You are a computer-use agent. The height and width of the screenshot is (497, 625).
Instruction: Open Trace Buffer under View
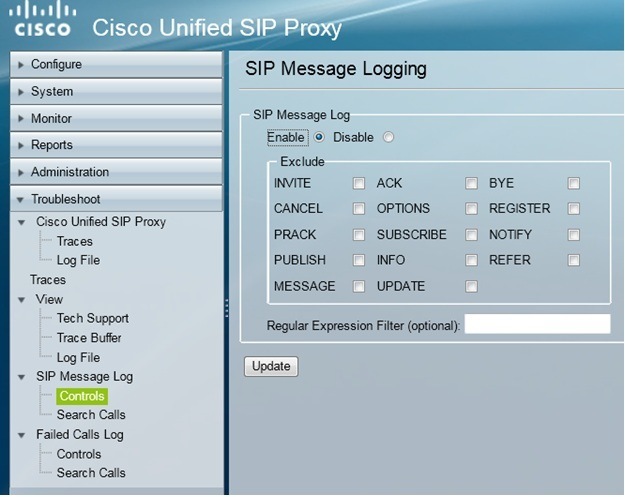pyautogui.click(x=89, y=338)
